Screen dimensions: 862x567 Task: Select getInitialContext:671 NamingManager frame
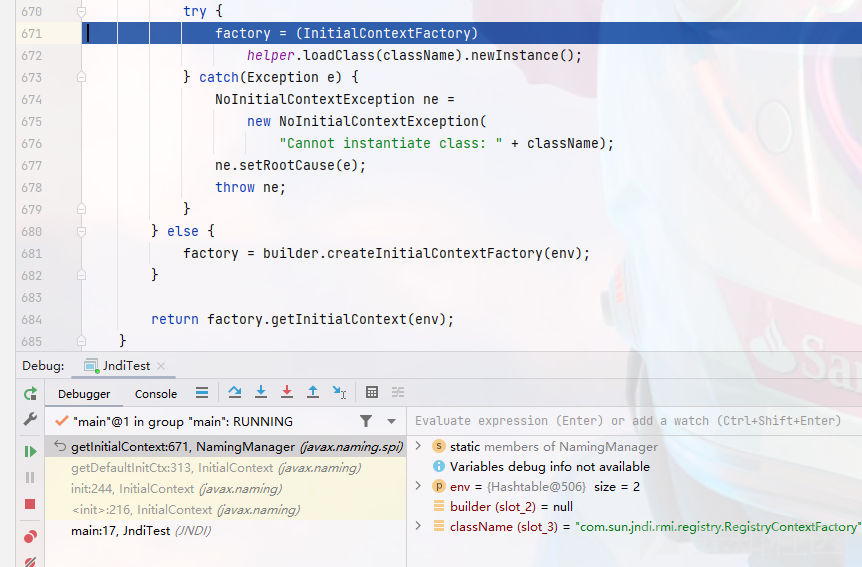[226, 447]
